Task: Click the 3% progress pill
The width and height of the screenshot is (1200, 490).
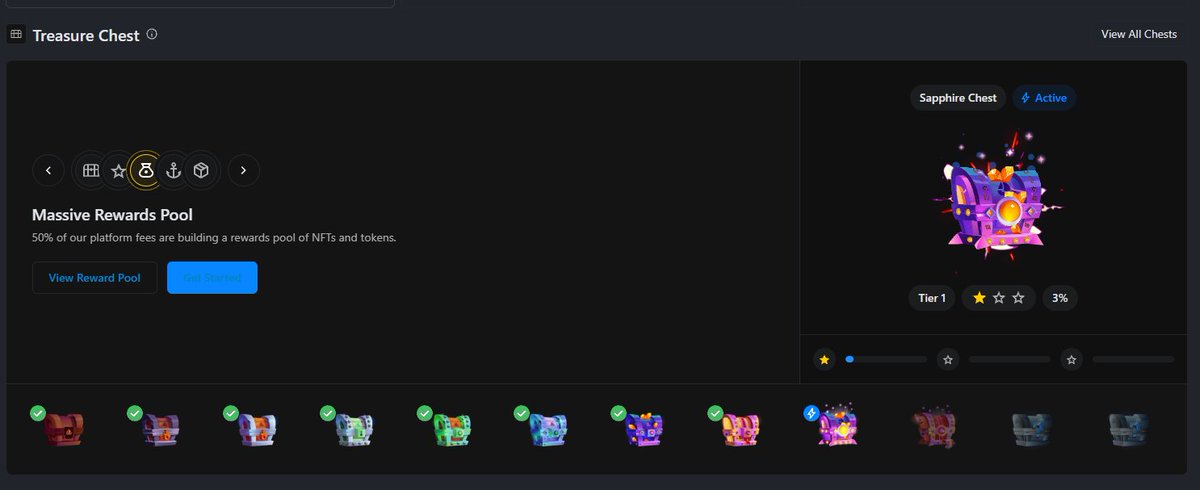Action: pos(1060,298)
